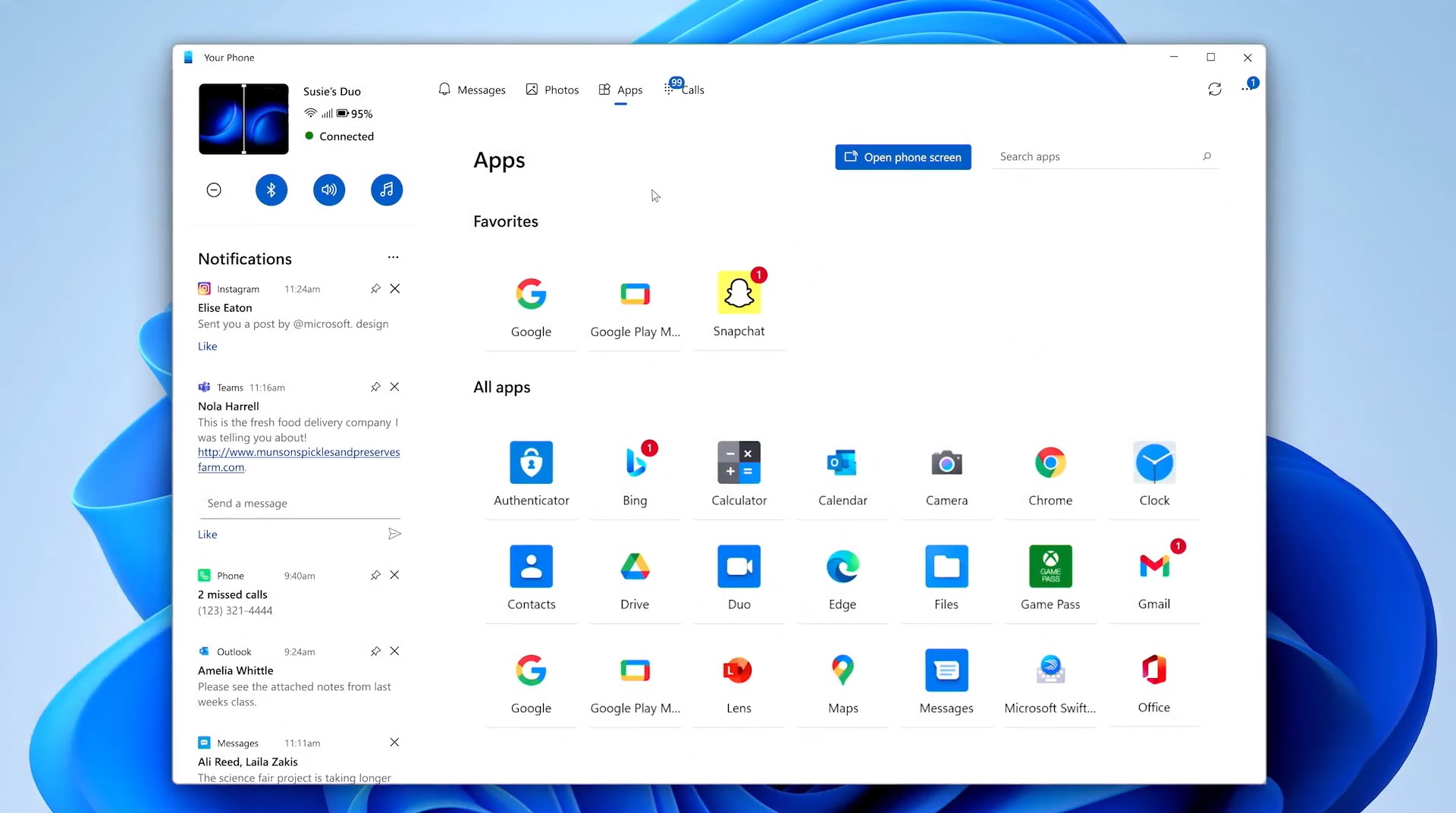Launch the Maps app
Viewport: 1456px width, 813px height.
pos(843,682)
